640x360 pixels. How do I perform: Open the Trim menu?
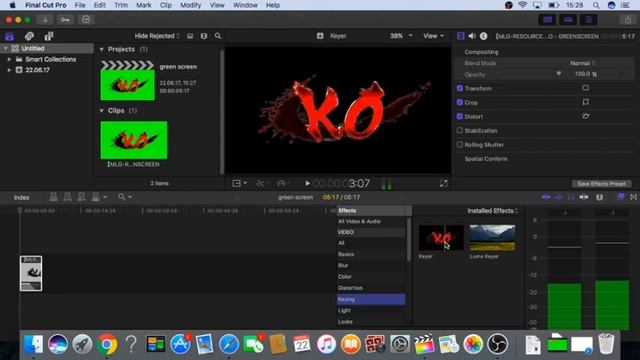121,5
